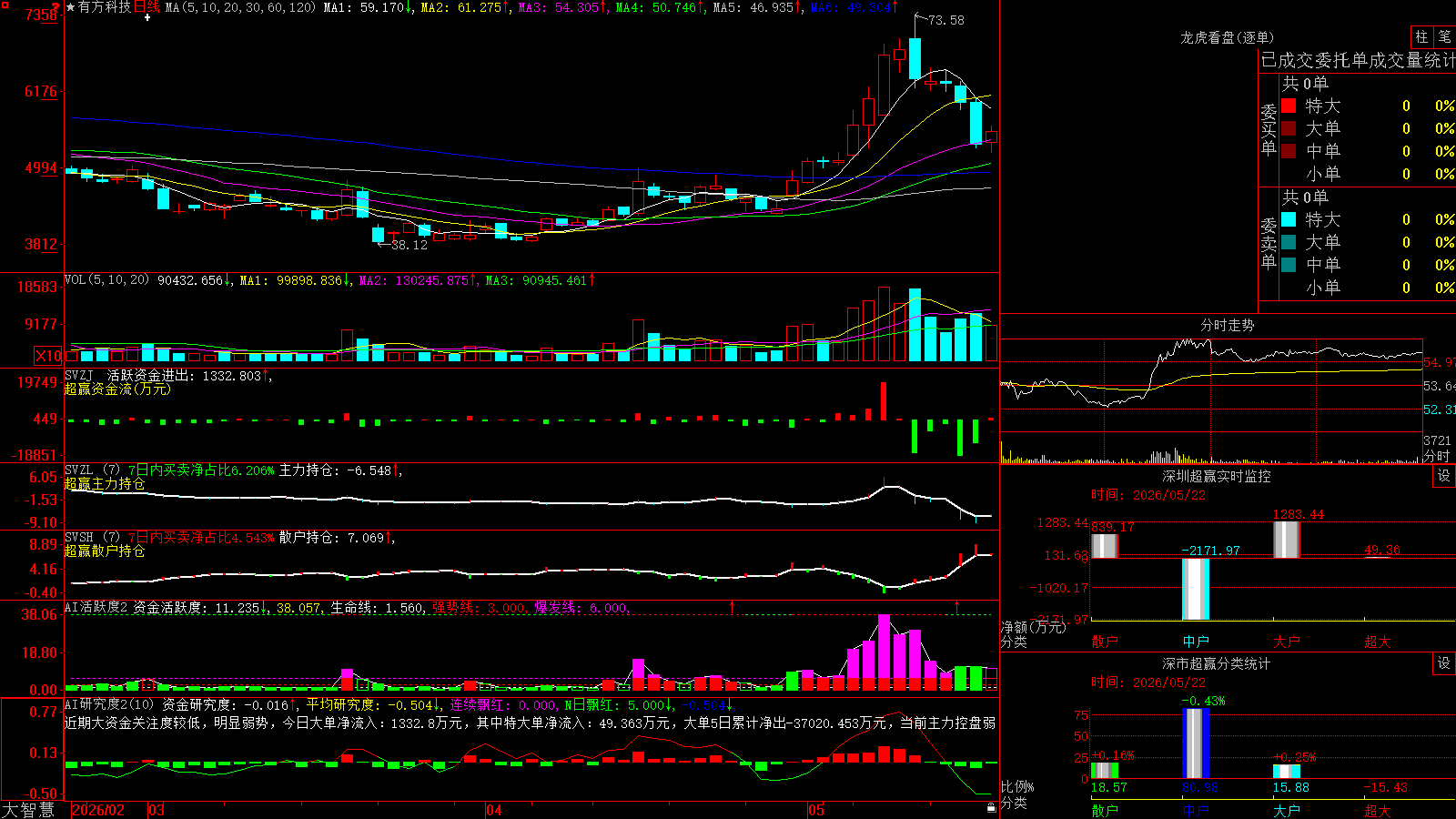Image resolution: width=1456 pixels, height=819 pixels.
Task: Switch 龙虎看盘 to 柱 view
Action: [x=1421, y=37]
